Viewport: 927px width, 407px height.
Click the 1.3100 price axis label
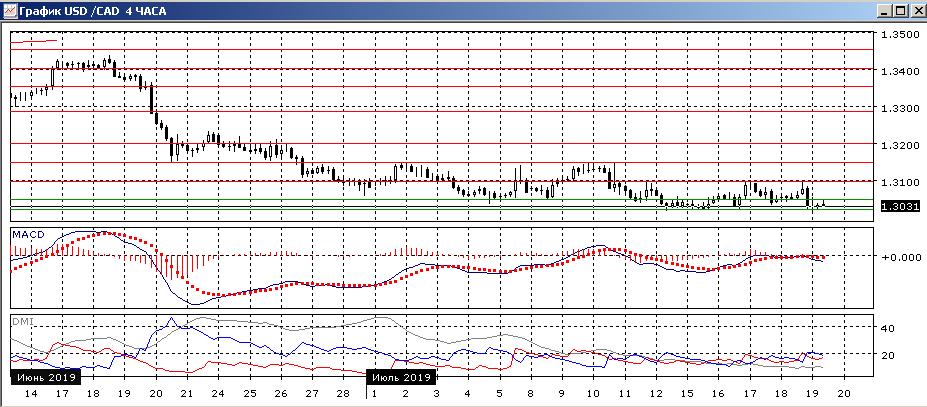(x=899, y=182)
